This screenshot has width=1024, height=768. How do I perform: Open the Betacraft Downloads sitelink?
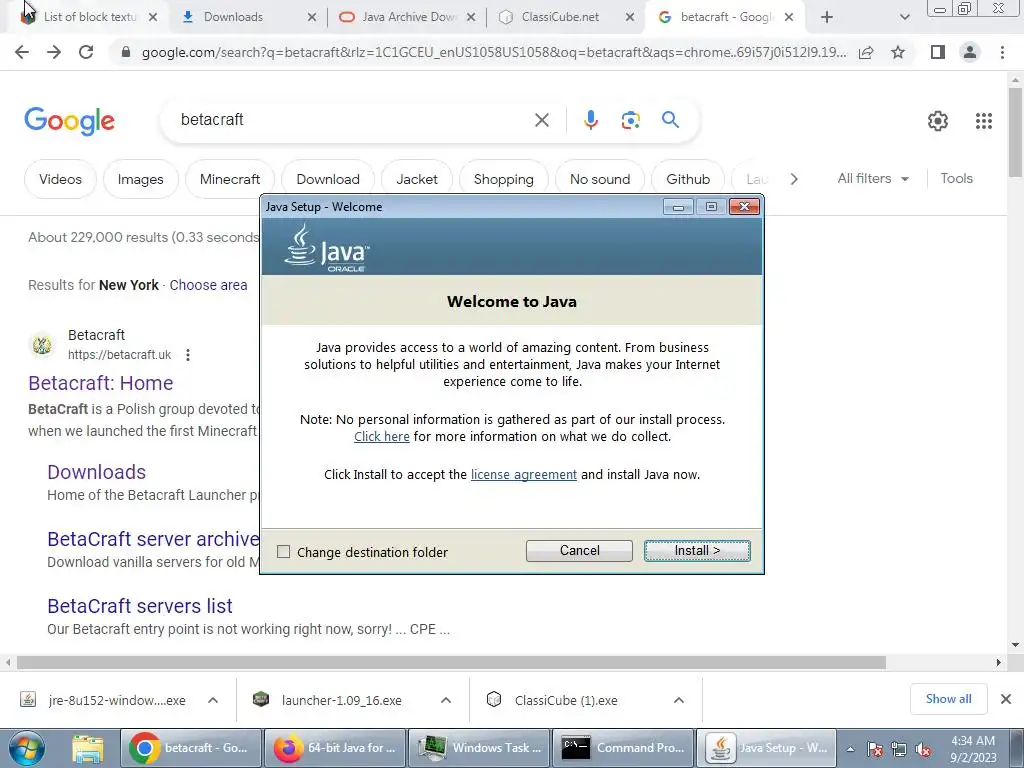pyautogui.click(x=97, y=472)
